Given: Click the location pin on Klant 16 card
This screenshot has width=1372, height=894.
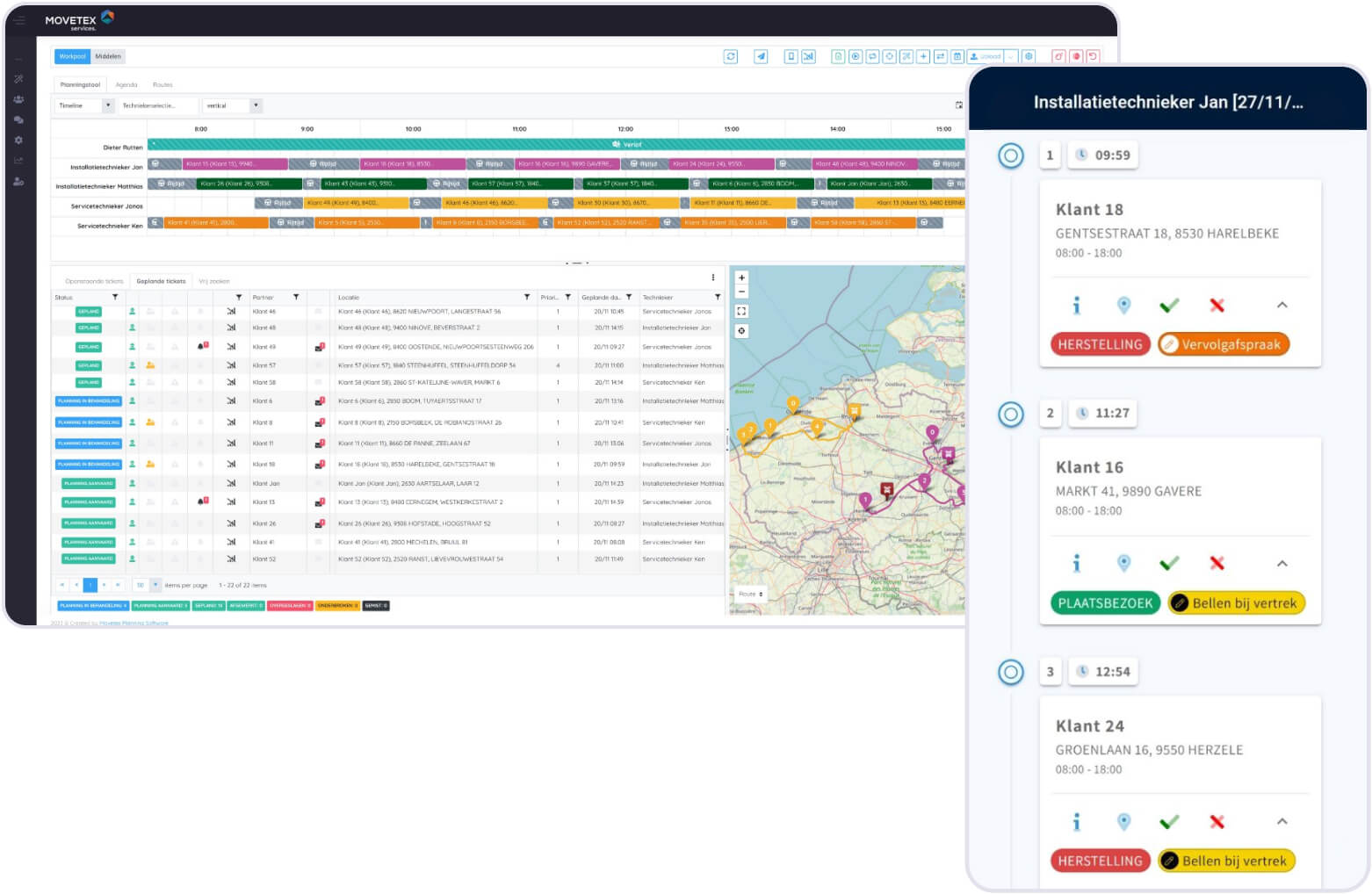Looking at the screenshot, I should (1123, 563).
